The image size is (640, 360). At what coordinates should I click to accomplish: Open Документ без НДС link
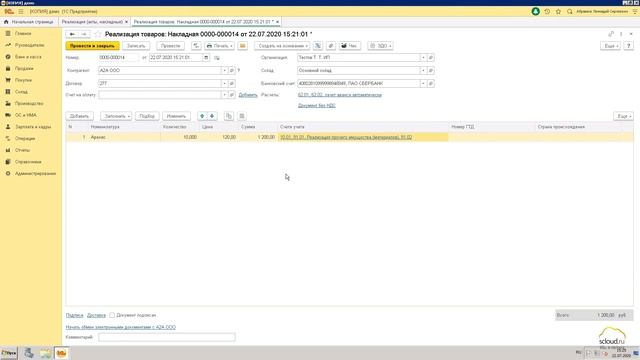click(x=317, y=105)
